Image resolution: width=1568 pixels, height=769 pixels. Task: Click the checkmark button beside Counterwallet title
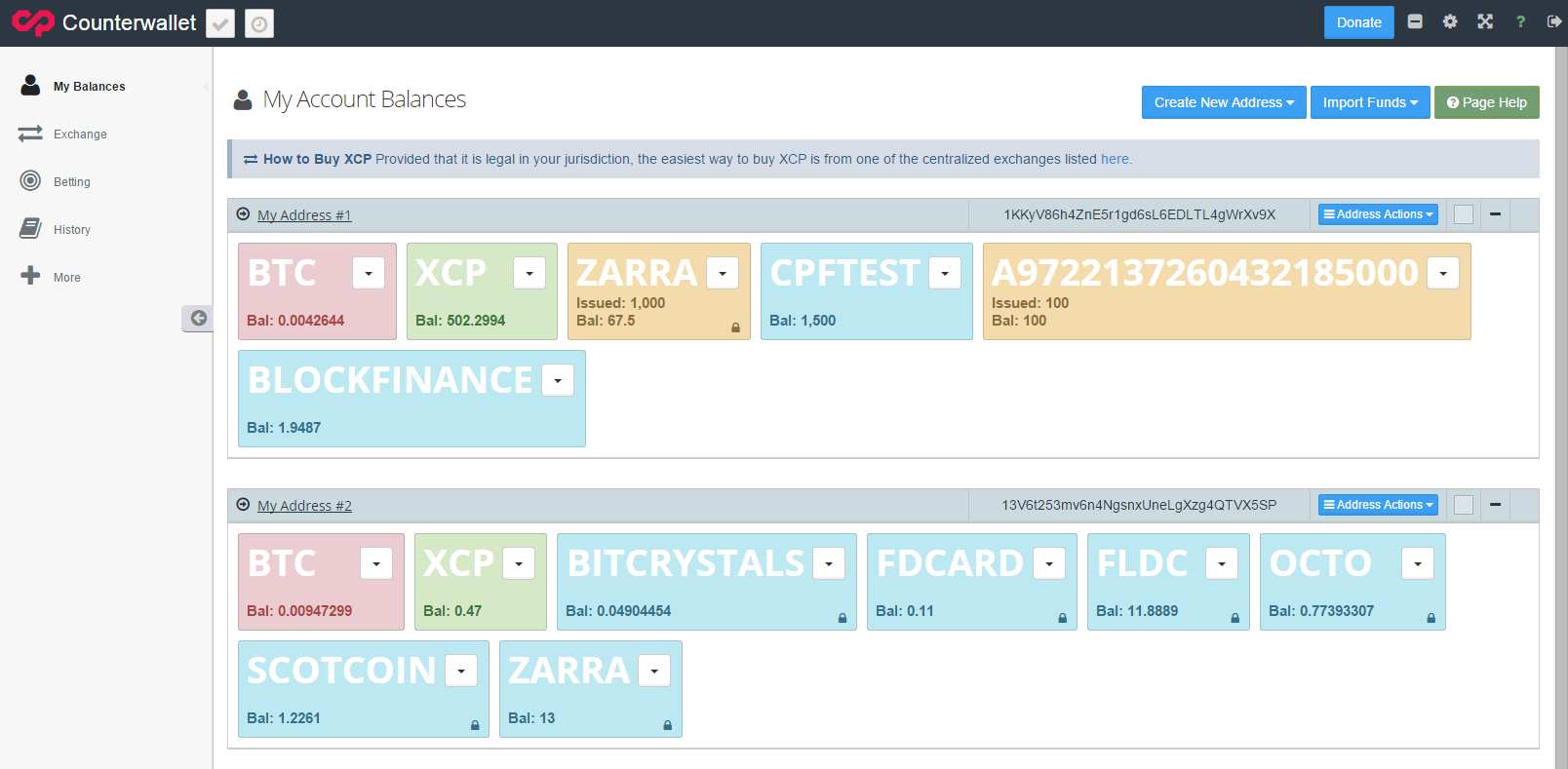221,23
